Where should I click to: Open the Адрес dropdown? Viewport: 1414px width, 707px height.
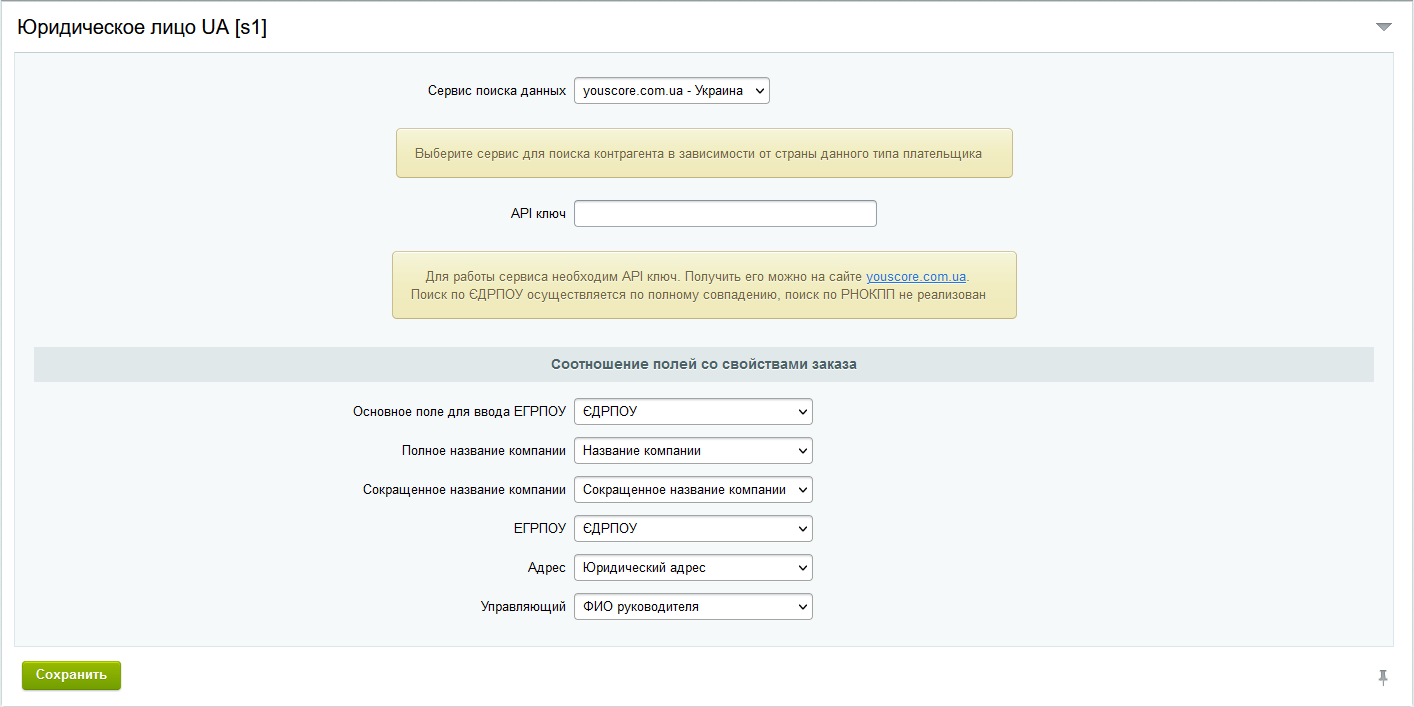point(693,568)
